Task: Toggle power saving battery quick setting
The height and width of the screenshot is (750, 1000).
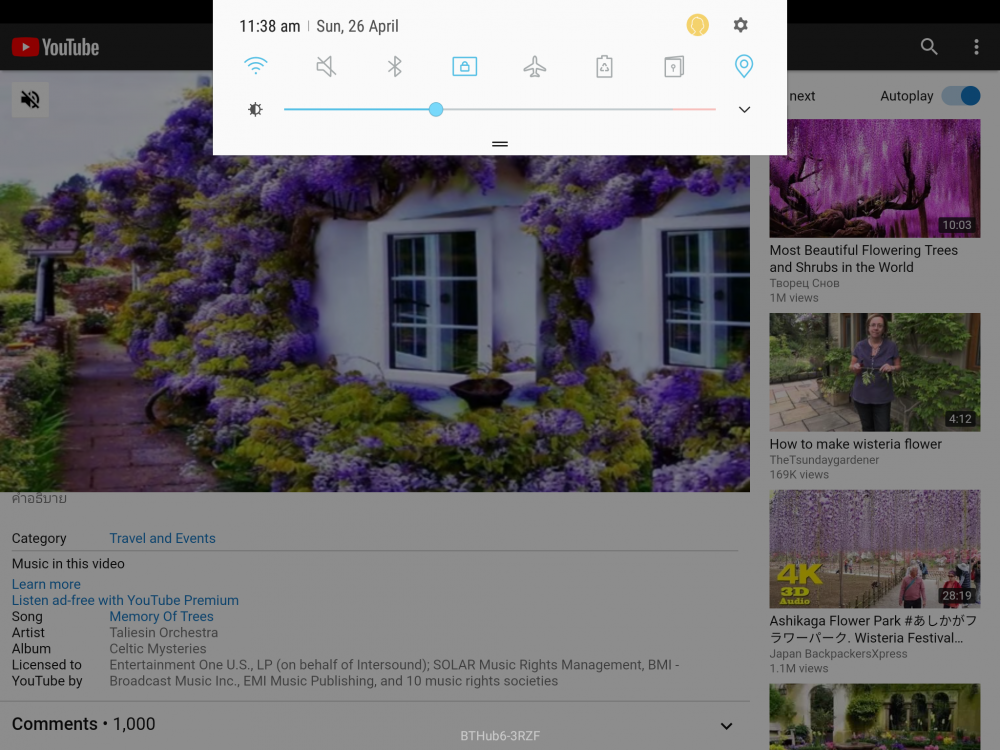Action: [604, 66]
